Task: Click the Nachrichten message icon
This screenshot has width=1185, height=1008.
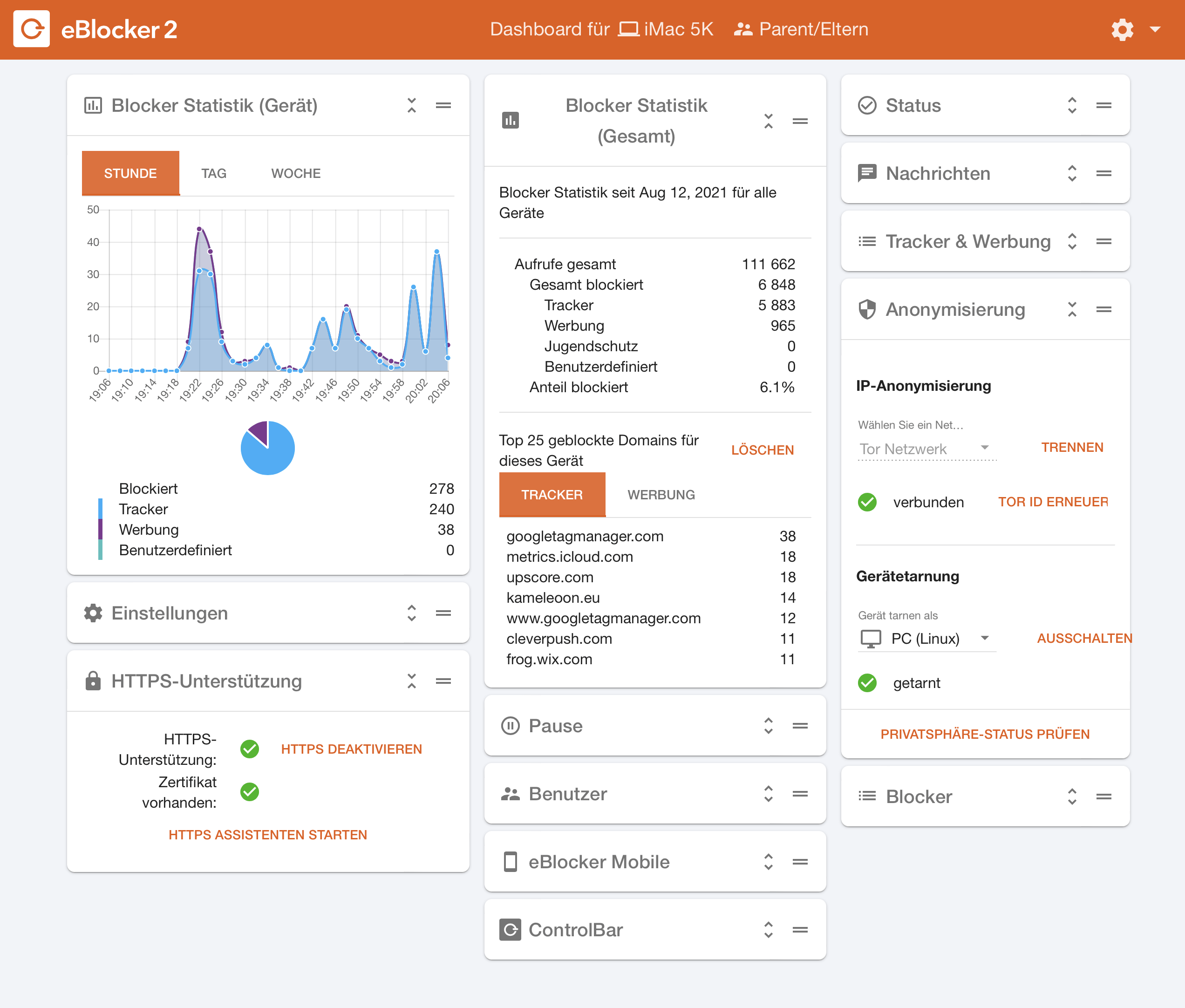Action: tap(867, 173)
